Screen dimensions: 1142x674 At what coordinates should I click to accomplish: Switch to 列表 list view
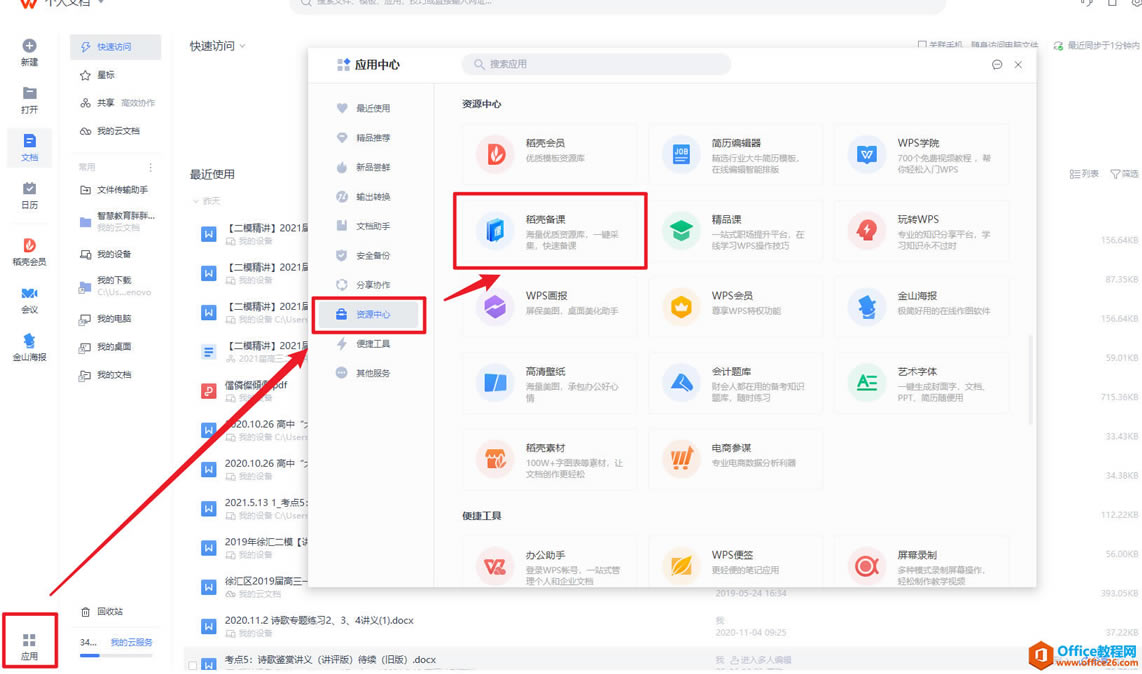(x=1084, y=174)
